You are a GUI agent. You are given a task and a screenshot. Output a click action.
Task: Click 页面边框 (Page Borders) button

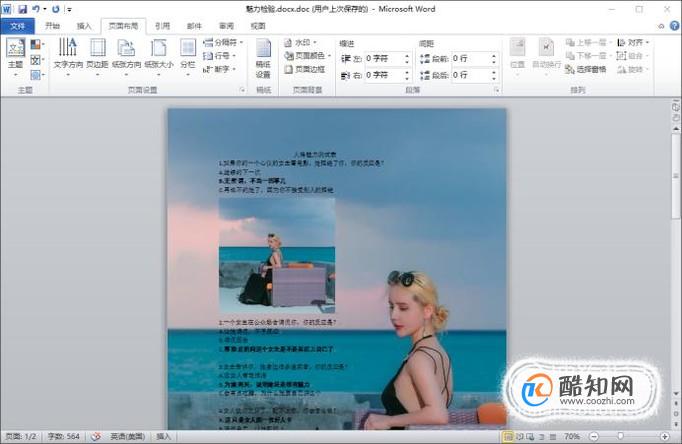click(305, 69)
